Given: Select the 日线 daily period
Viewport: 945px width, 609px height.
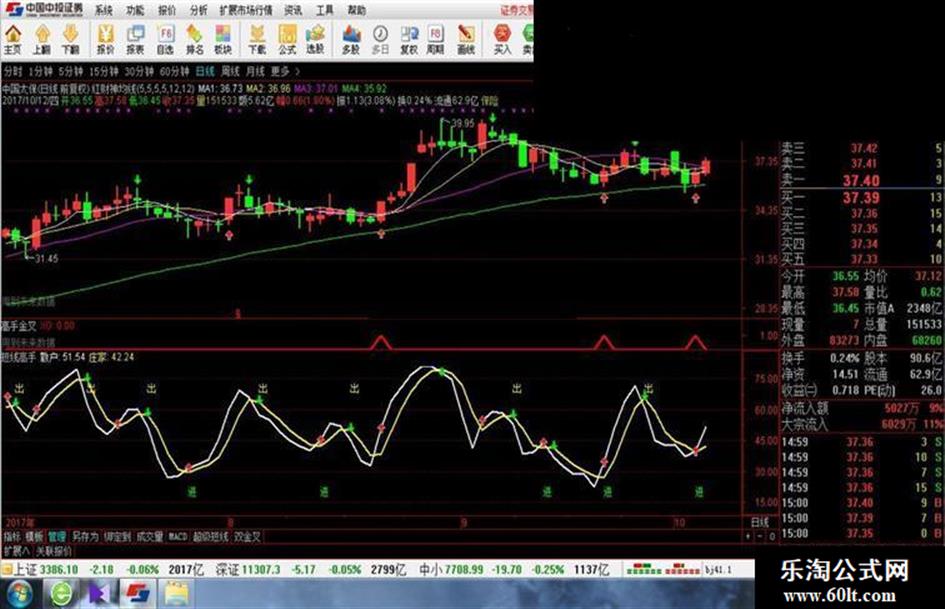Looking at the screenshot, I should (206, 71).
